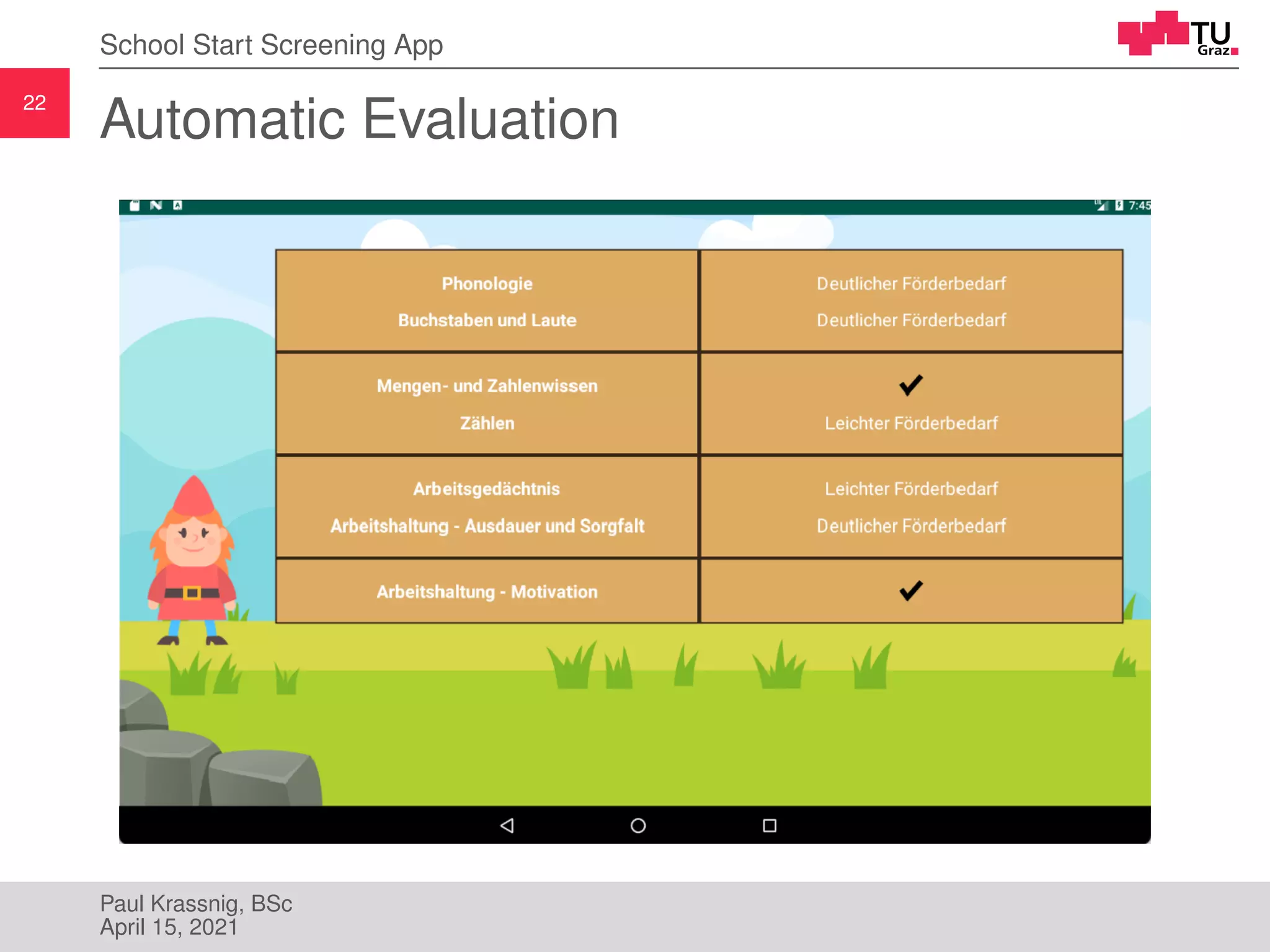Select the 'Buchstaben und Laute' label

(x=487, y=320)
